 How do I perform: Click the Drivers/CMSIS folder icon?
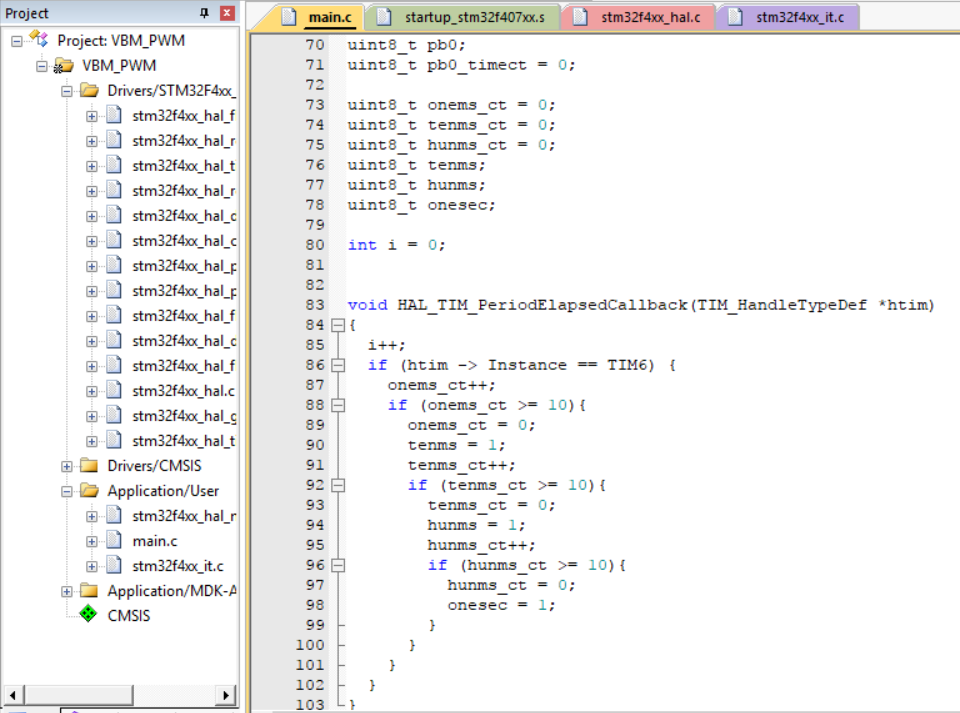point(89,466)
